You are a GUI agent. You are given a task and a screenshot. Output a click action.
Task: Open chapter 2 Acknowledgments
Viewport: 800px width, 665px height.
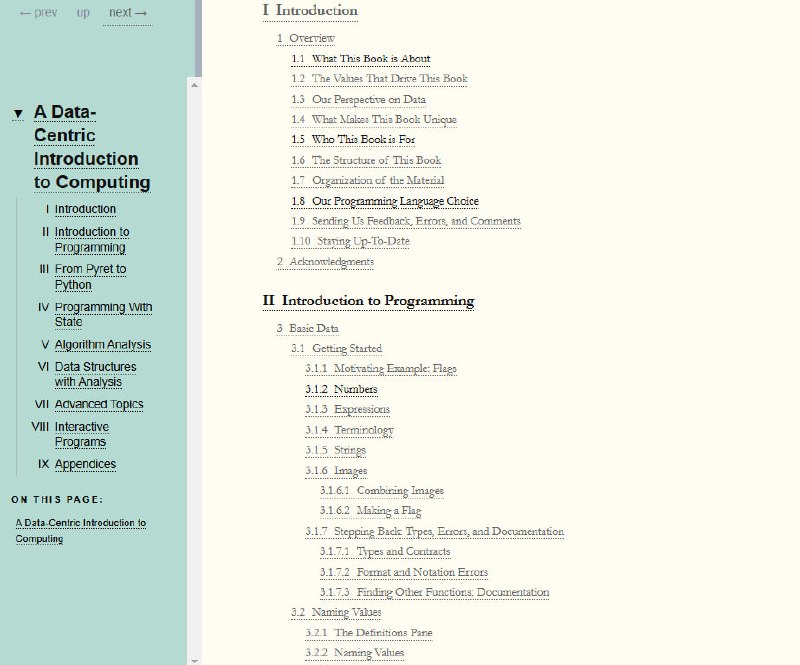(x=325, y=261)
